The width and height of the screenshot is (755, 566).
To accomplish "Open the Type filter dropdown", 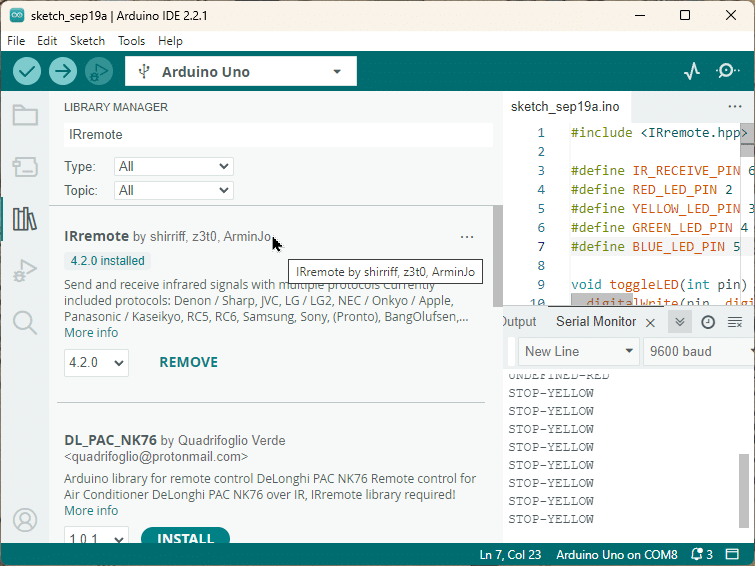I will (x=174, y=167).
